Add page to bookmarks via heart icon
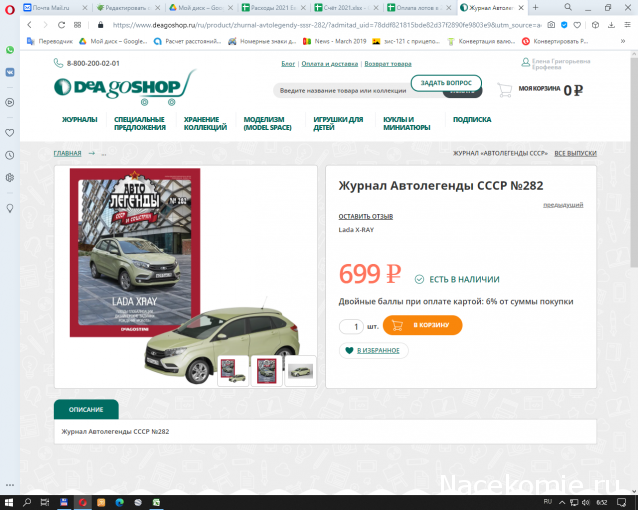Screen dimensions: 638x510 (x=577, y=25)
